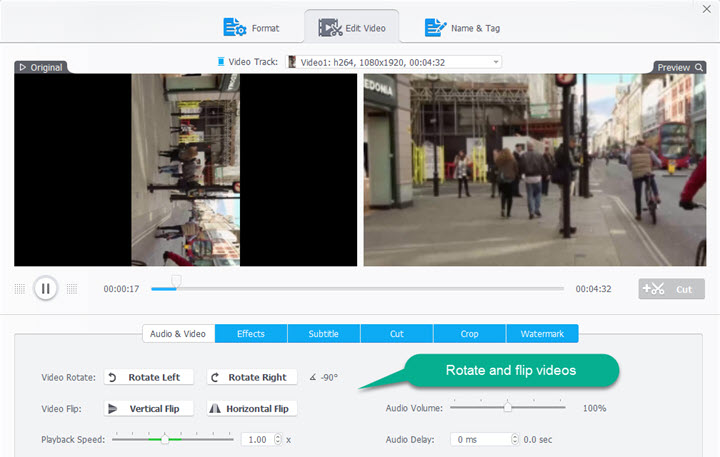The image size is (720, 457).
Task: Click the Playback Speed value field
Action: tap(257, 440)
